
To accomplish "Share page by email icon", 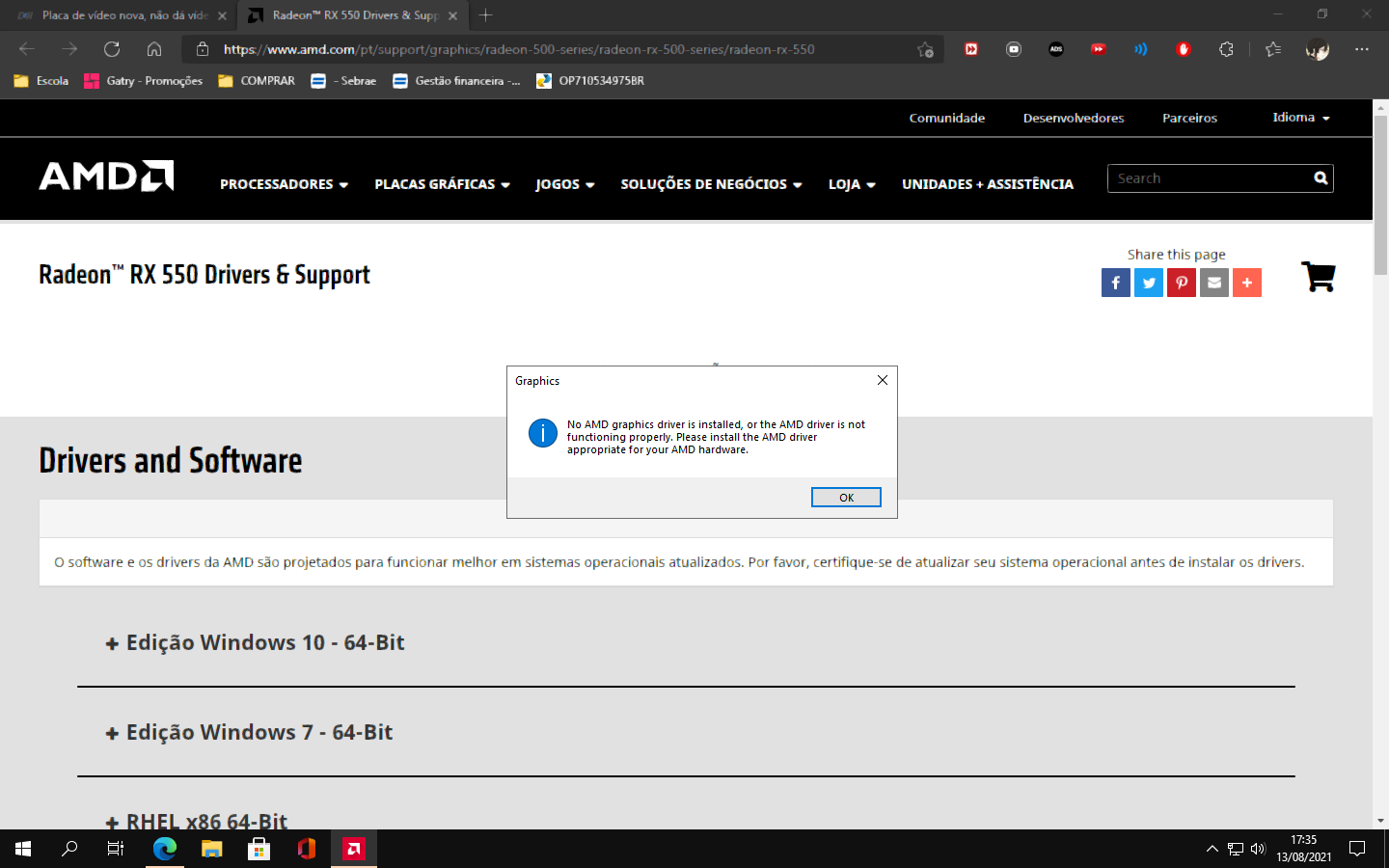I will point(1214,283).
